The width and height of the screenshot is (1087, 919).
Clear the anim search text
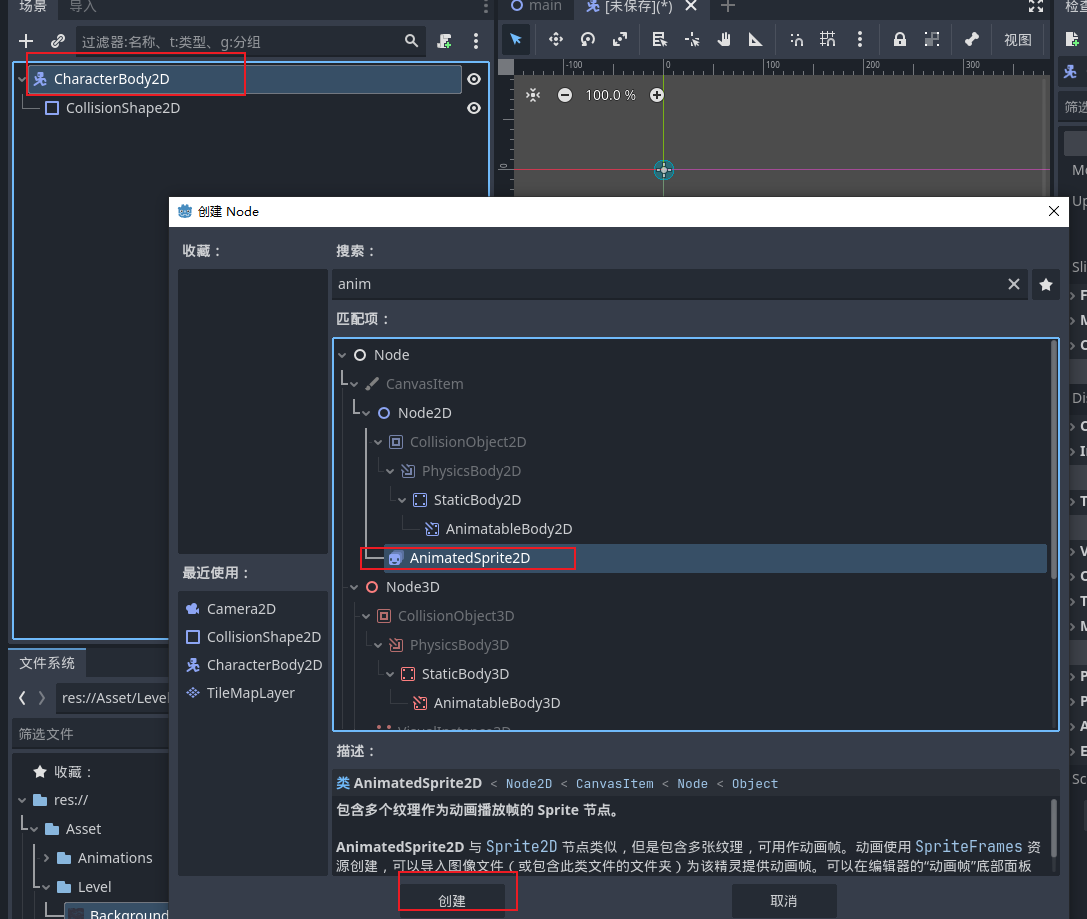coord(1014,284)
